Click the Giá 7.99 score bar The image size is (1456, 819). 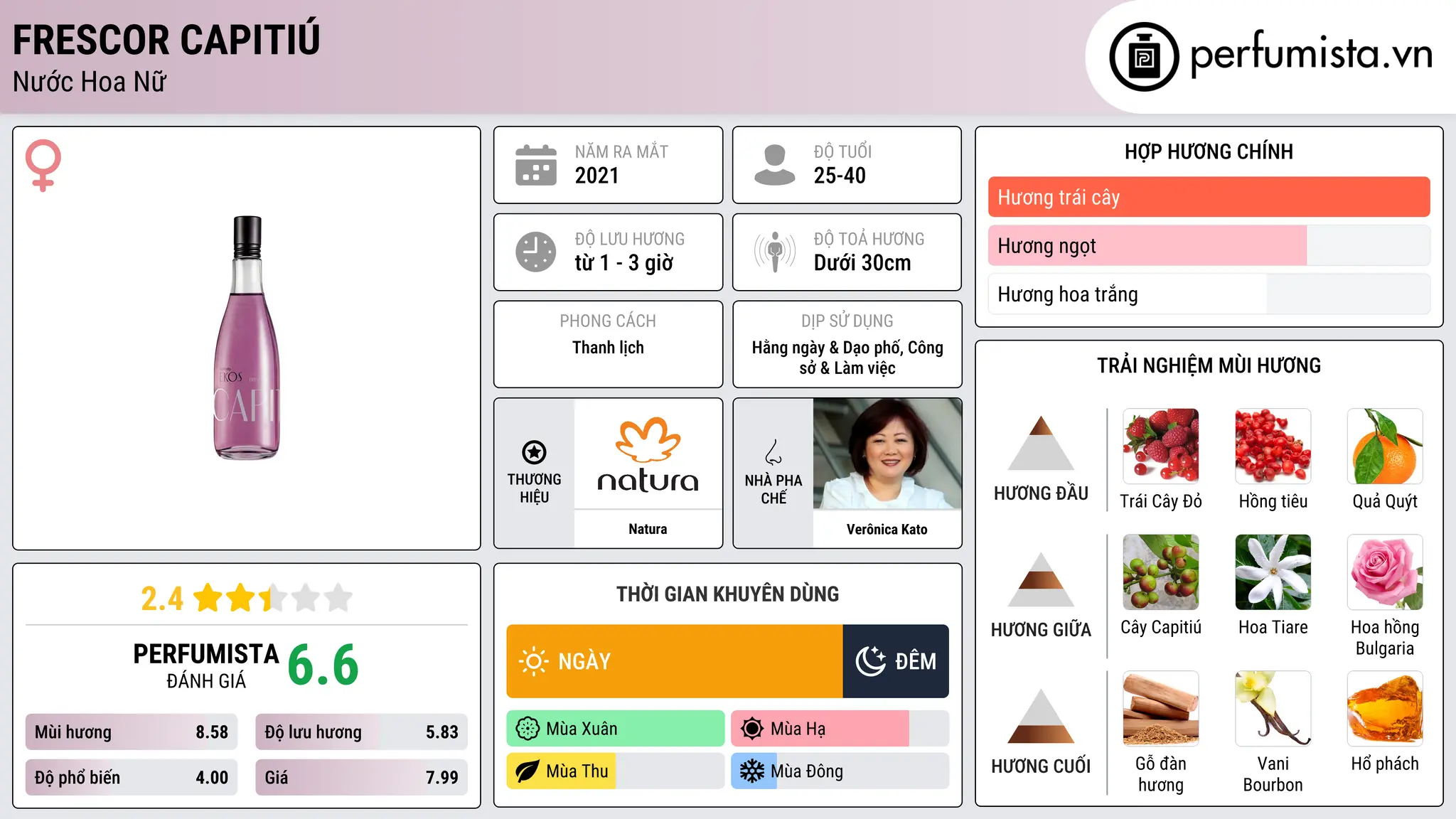361,777
